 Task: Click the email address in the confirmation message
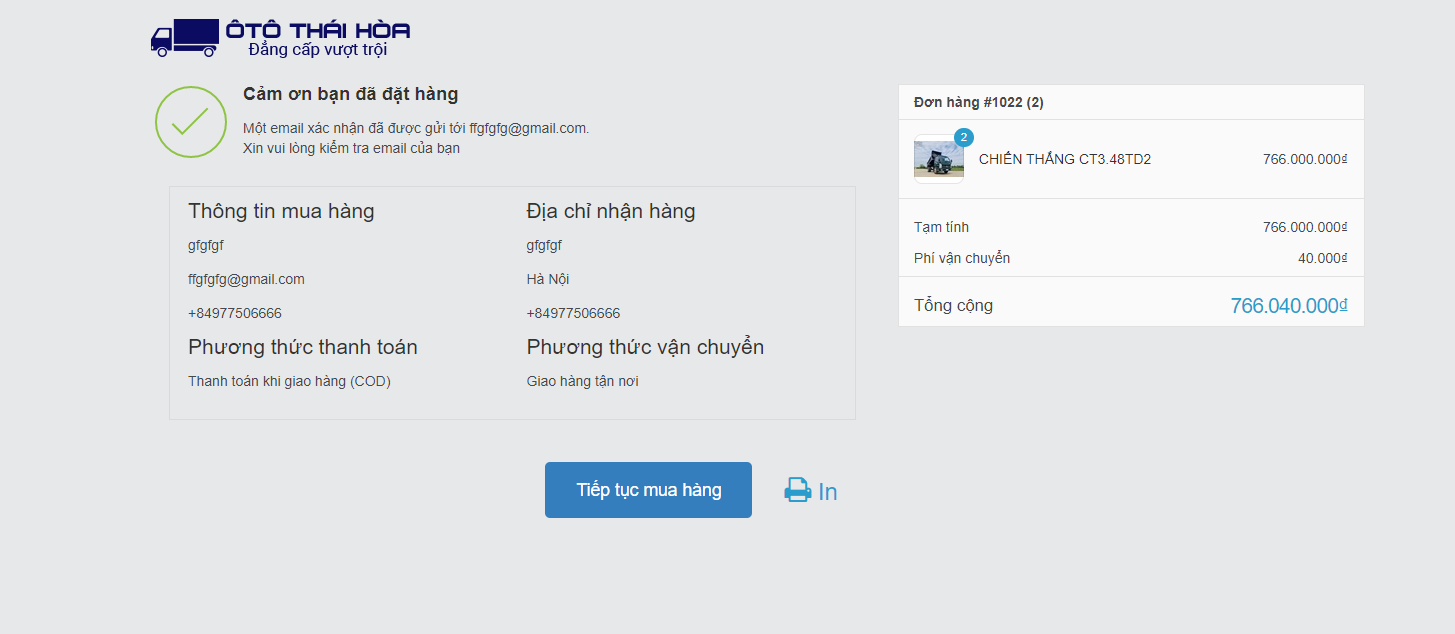pyautogui.click(x=528, y=128)
